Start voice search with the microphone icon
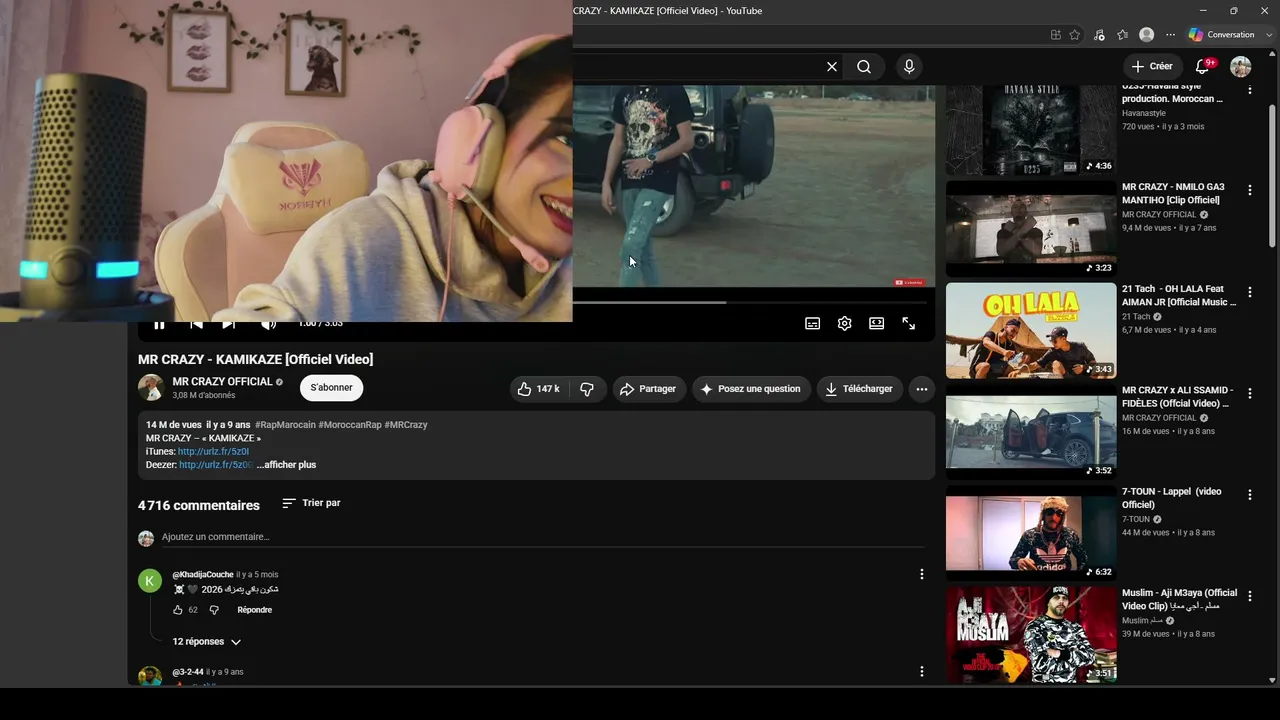Screen dimensions: 1280x720 point(908,67)
